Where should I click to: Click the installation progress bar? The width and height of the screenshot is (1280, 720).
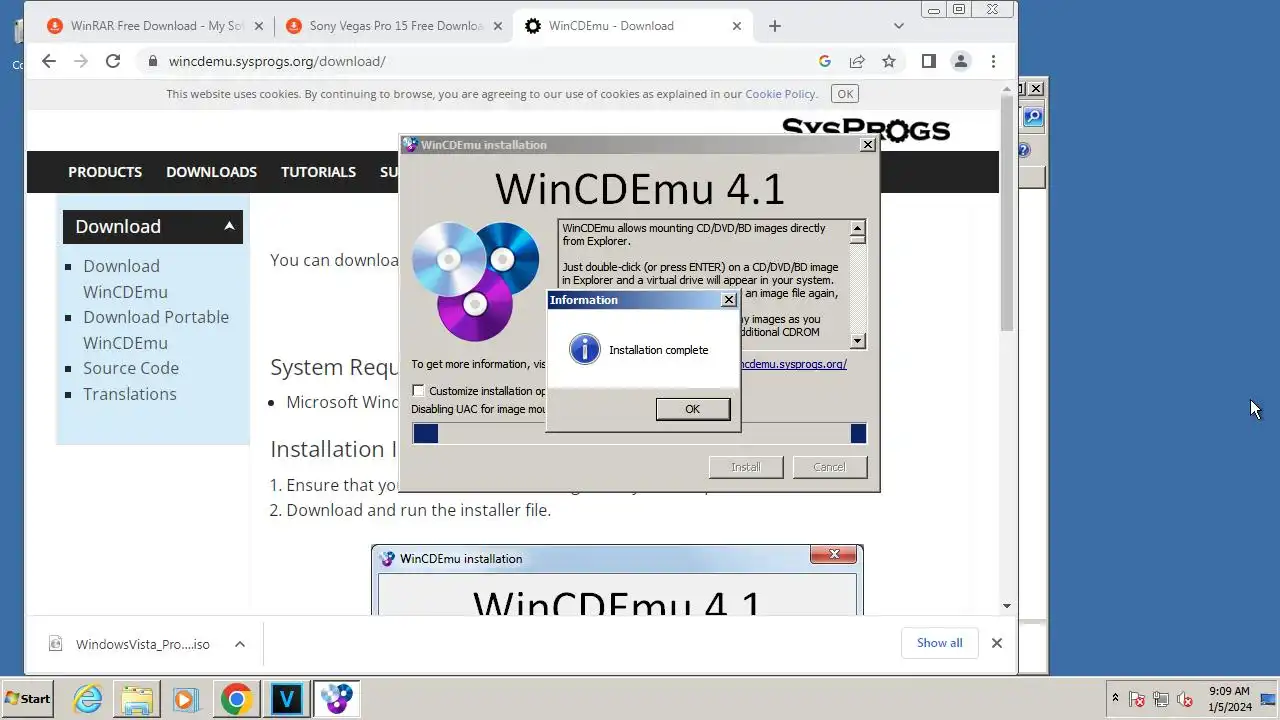(639, 433)
